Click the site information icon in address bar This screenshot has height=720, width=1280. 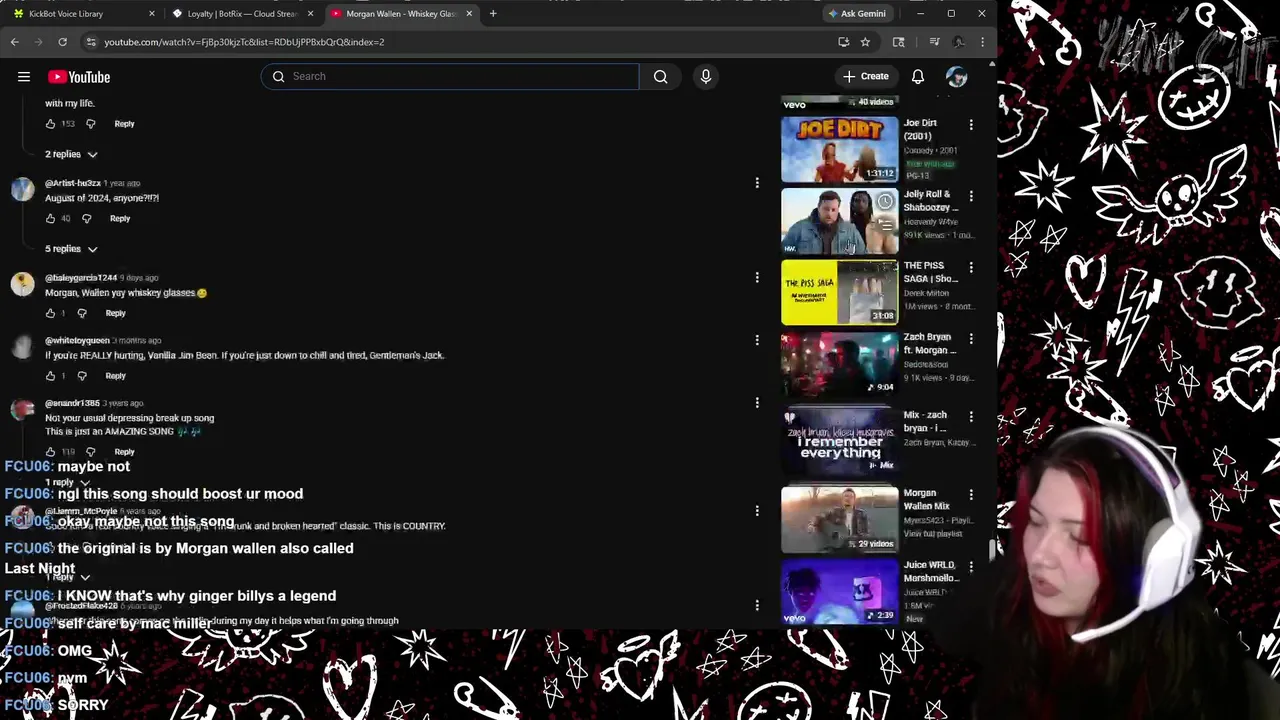[91, 42]
